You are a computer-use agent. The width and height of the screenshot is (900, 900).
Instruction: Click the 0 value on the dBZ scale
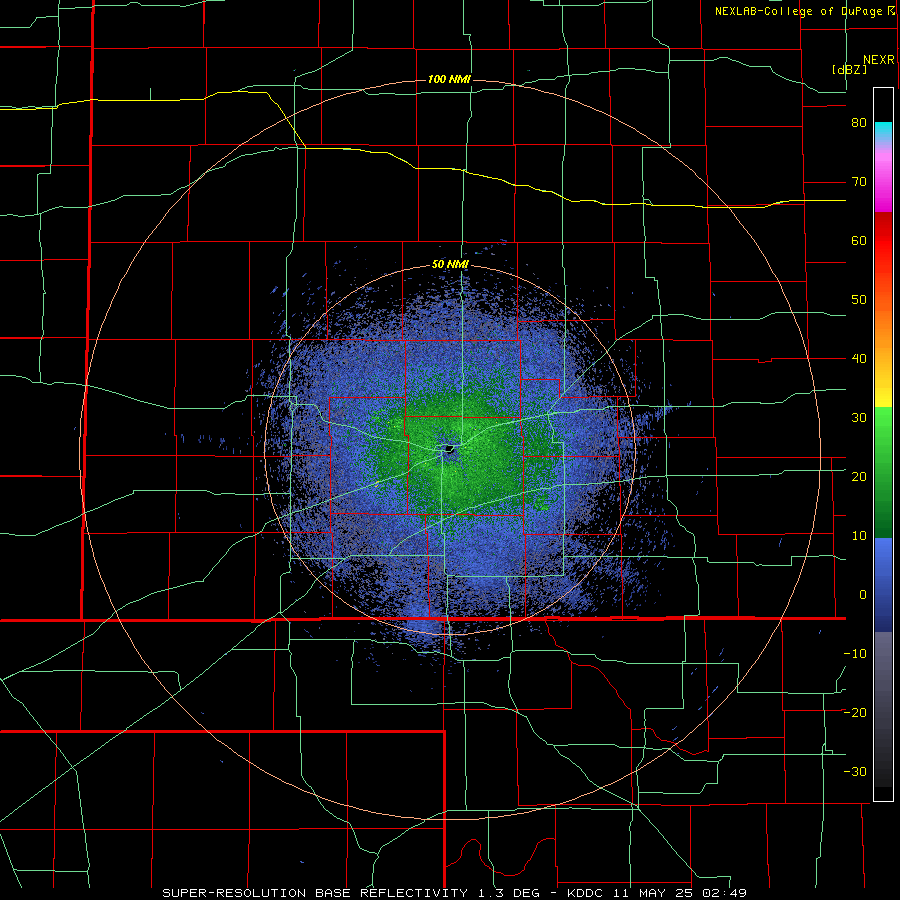[863, 595]
